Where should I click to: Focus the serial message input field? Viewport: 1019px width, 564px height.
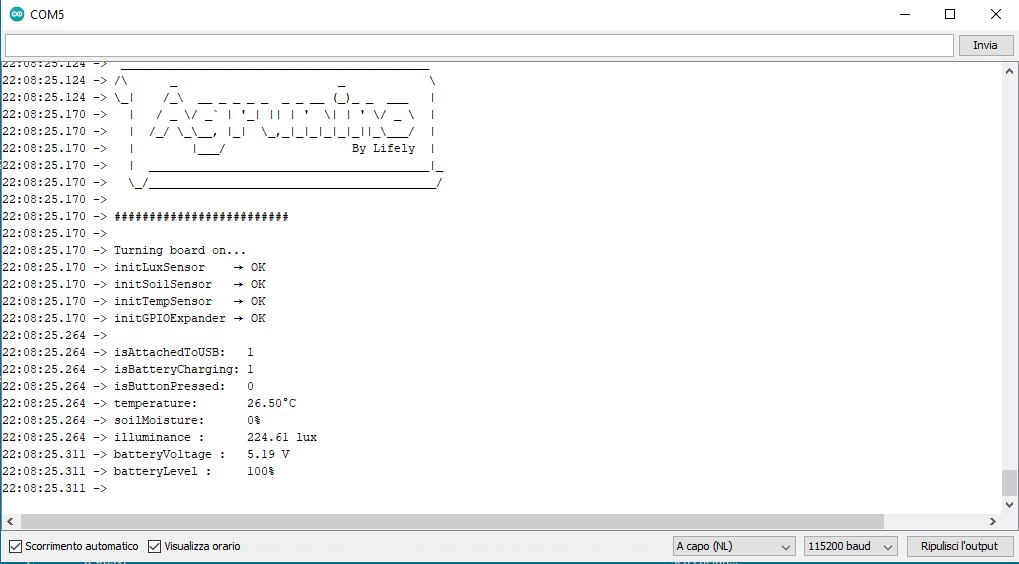(478, 45)
